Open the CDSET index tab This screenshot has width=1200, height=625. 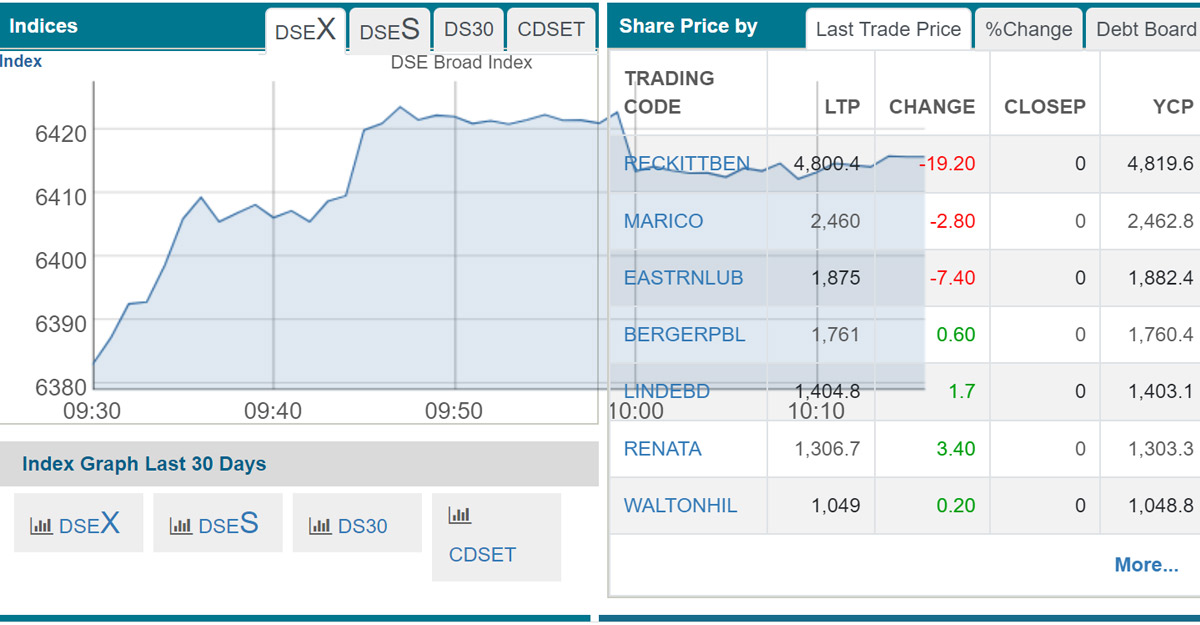[550, 29]
